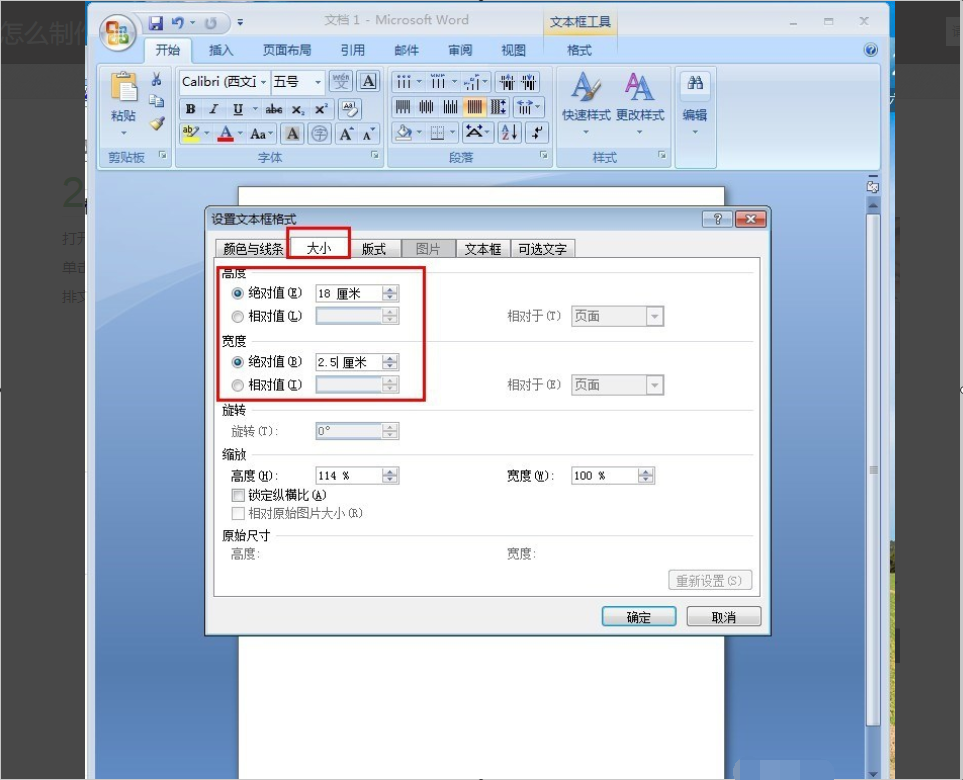Toggle italic formatting
963x780 pixels.
click(213, 109)
